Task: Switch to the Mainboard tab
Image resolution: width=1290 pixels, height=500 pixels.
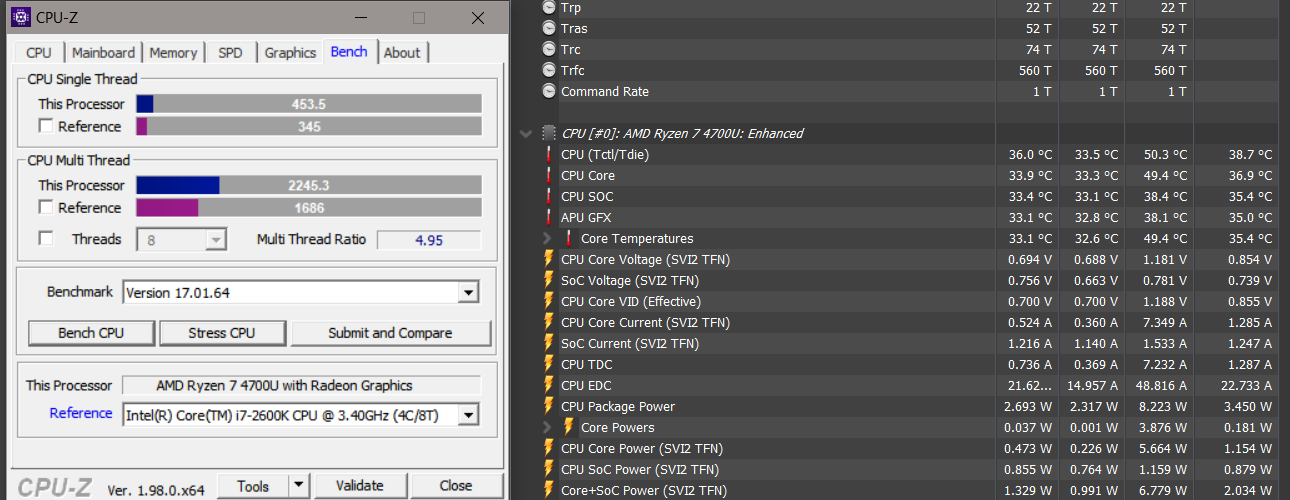Action: click(103, 53)
